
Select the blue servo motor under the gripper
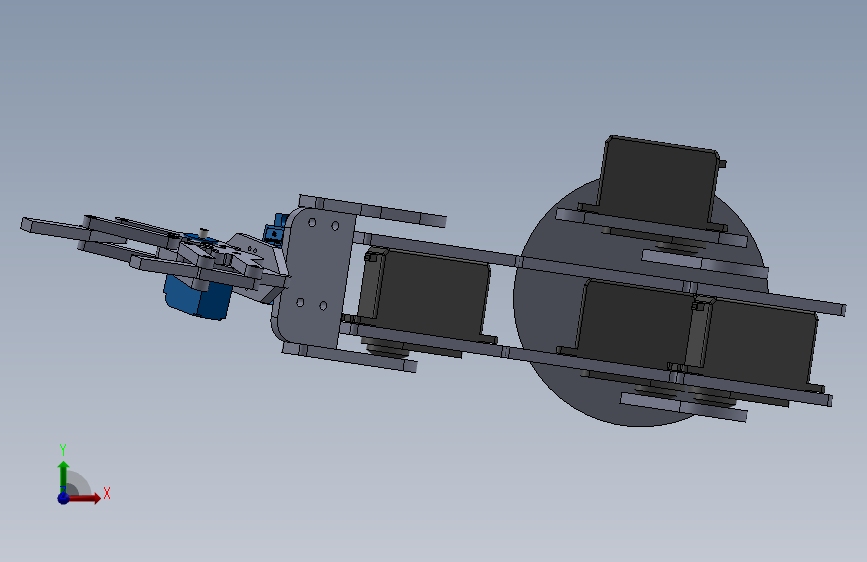click(197, 298)
